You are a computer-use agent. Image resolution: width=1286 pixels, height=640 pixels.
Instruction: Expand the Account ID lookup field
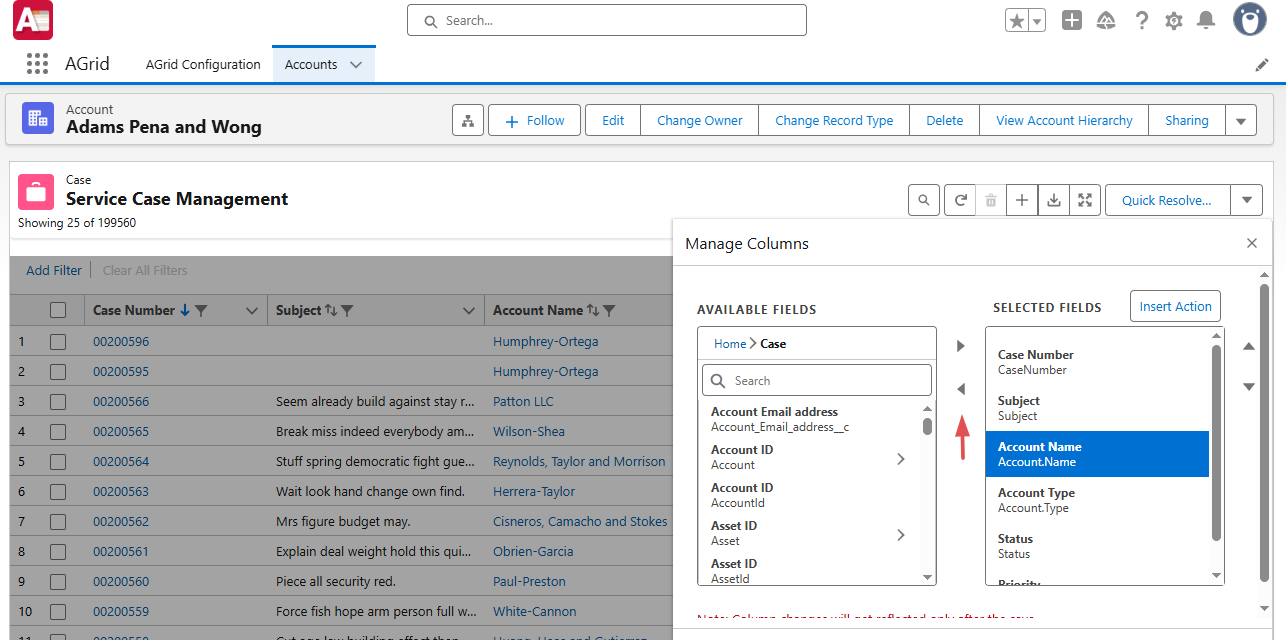click(901, 459)
